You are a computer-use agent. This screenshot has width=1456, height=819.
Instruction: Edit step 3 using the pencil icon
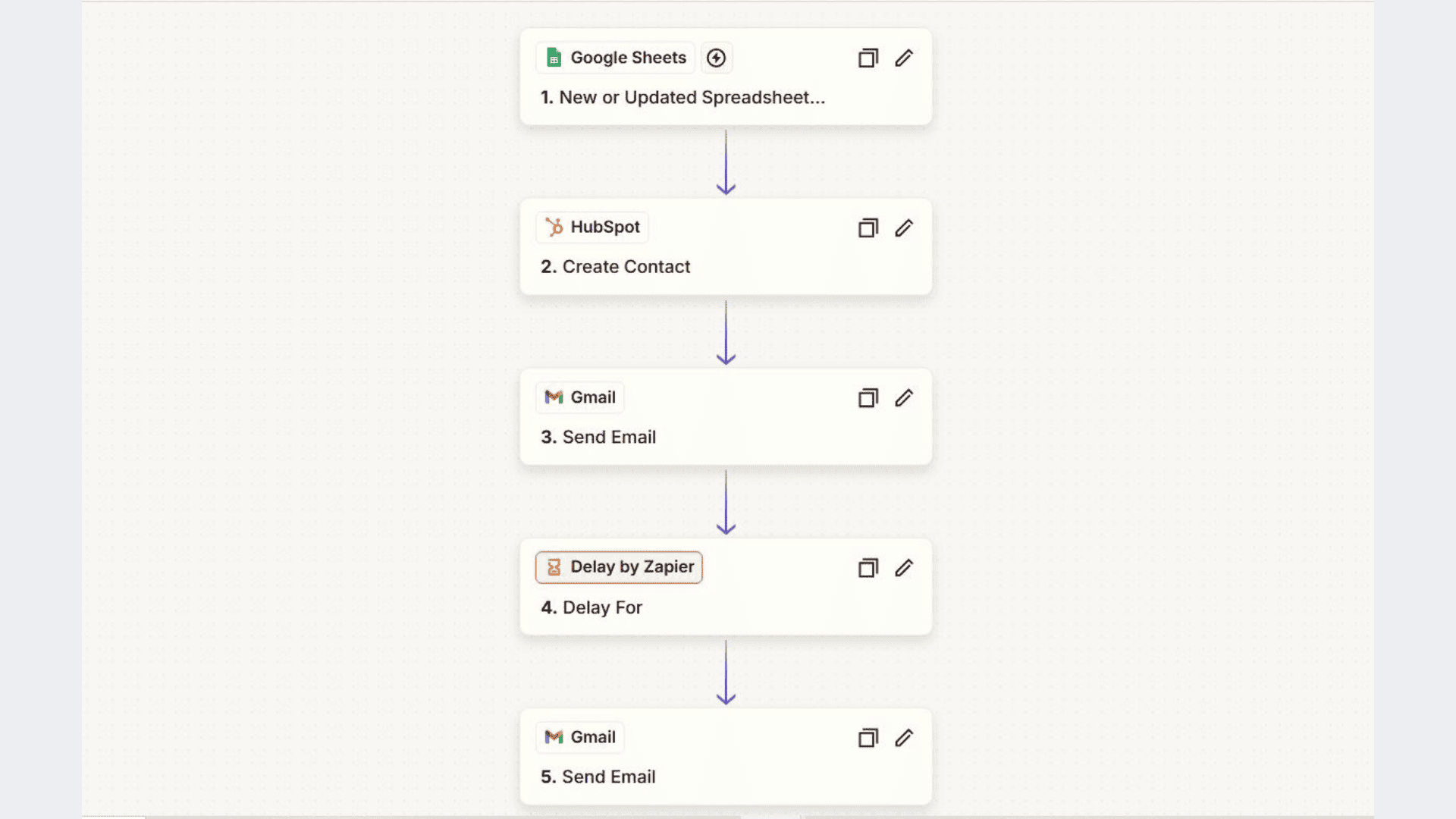pos(904,397)
